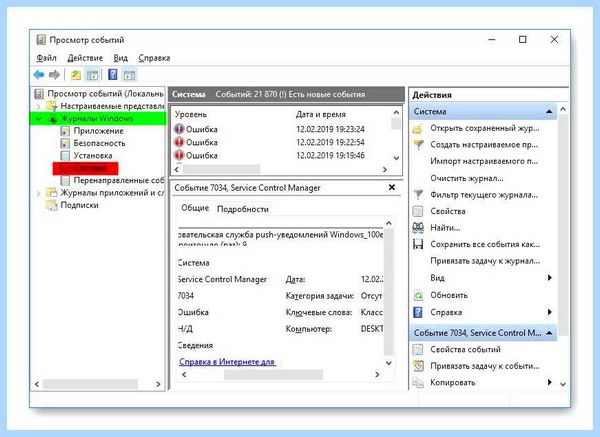Click the up-folder toolbar icon
The height and width of the screenshot is (437, 600).
(76, 75)
